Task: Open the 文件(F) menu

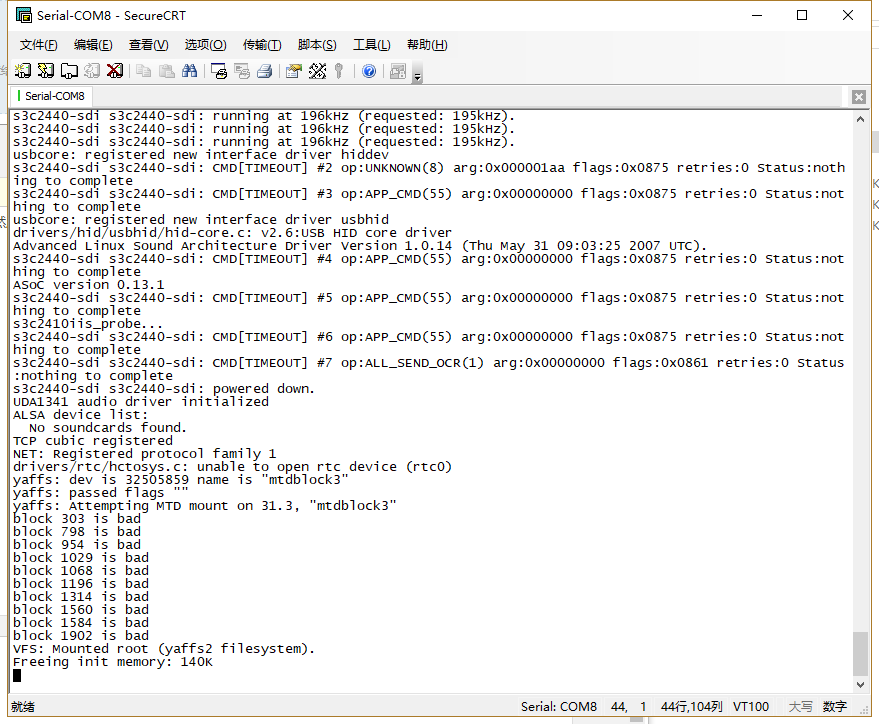Action: tap(39, 45)
